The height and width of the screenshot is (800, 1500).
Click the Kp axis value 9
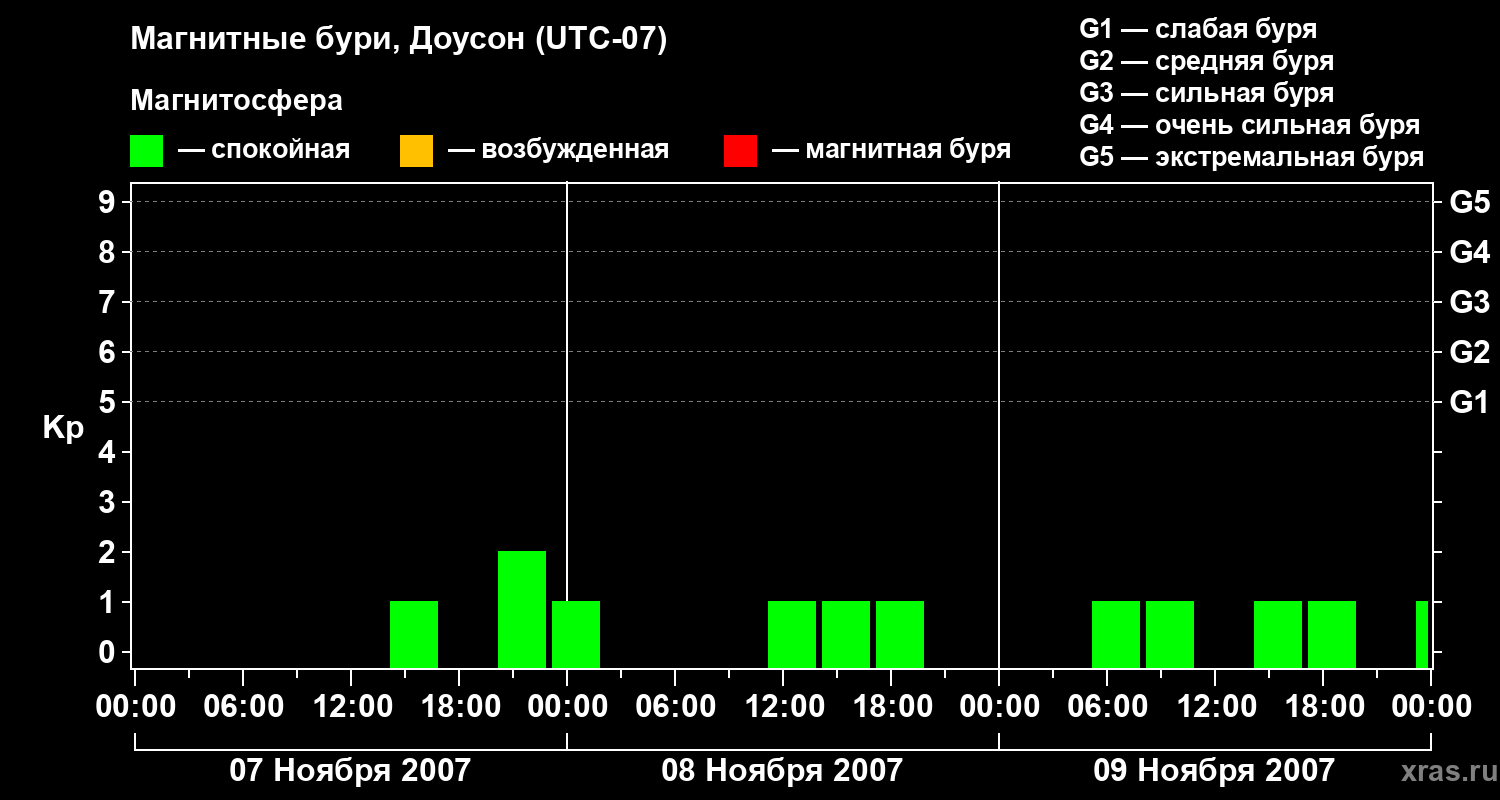109,202
